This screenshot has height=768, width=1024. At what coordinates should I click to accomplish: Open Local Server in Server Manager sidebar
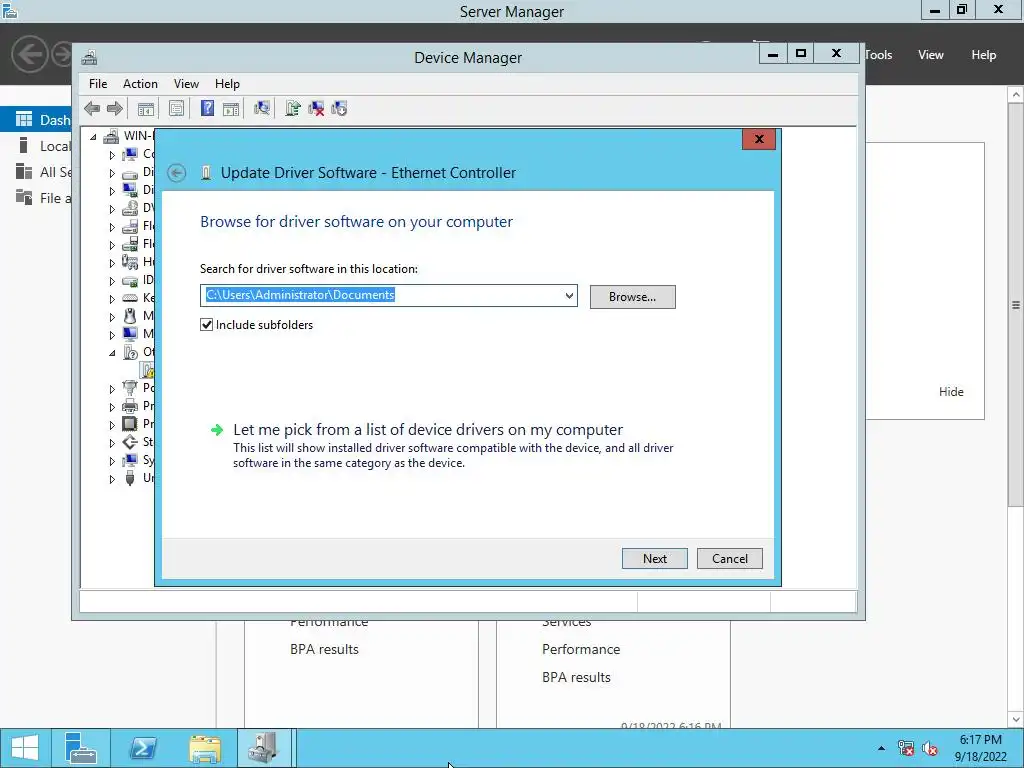coord(37,146)
